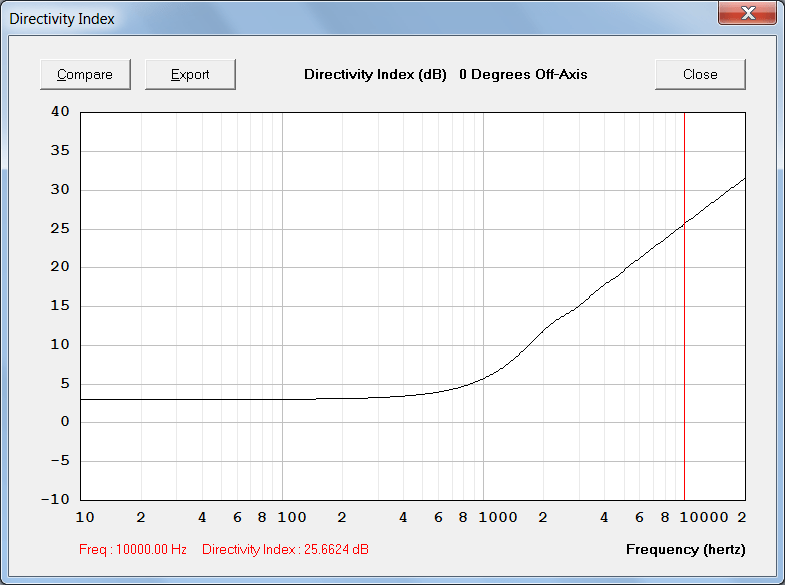Click the Directivity Index window title
Viewport: 785px width, 585px height.
[x=62, y=19]
